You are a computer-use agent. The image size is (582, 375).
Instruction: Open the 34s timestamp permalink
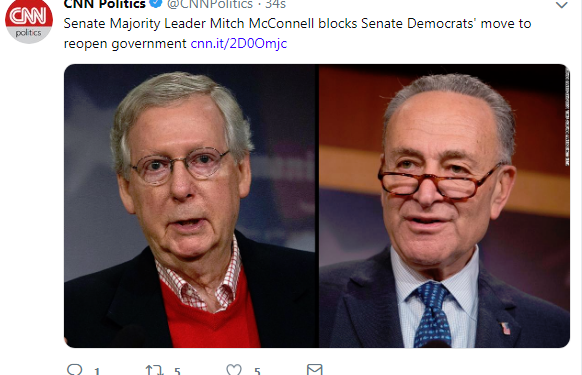tap(275, 4)
